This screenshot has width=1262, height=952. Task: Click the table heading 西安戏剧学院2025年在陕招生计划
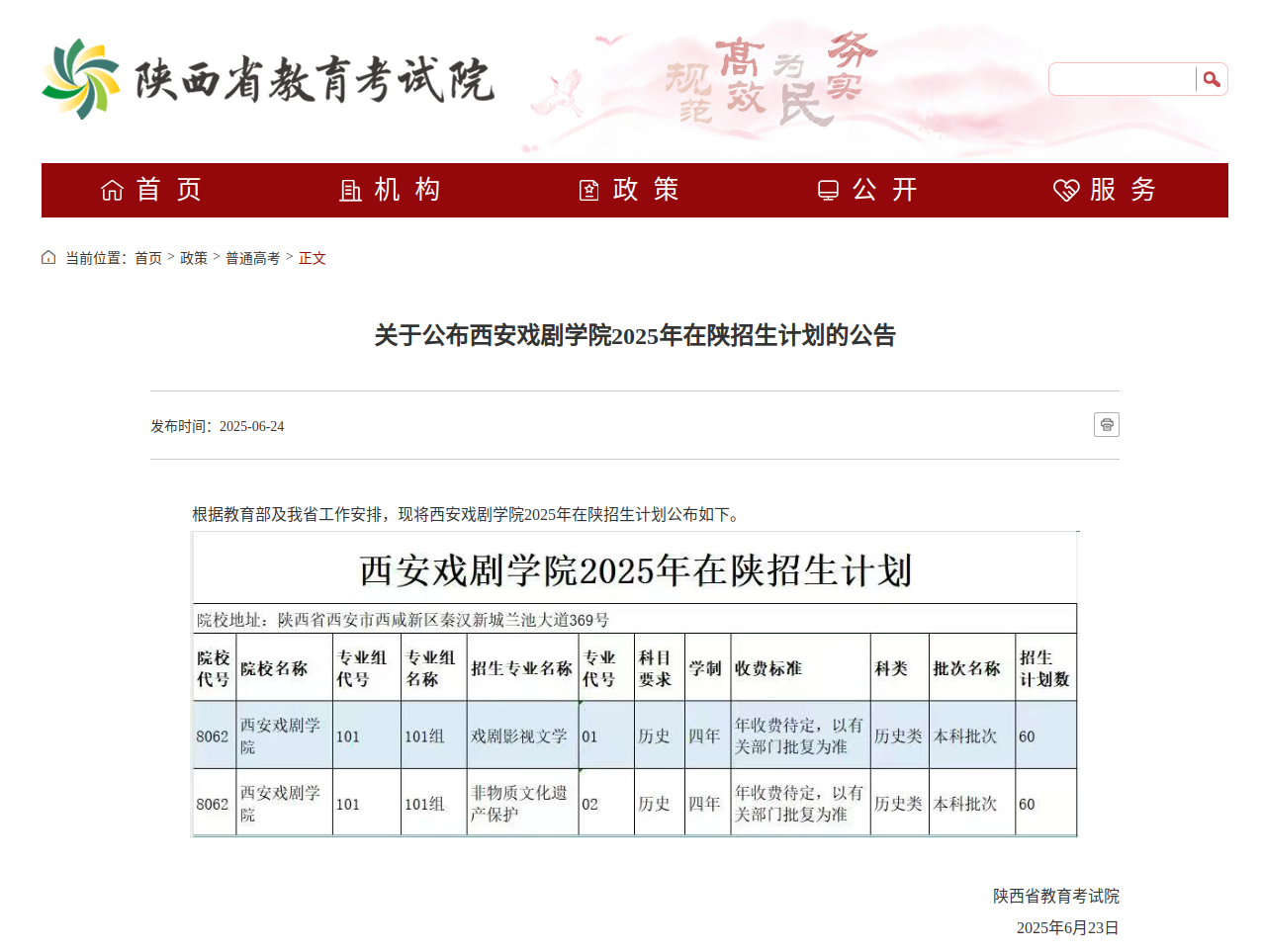coord(635,570)
